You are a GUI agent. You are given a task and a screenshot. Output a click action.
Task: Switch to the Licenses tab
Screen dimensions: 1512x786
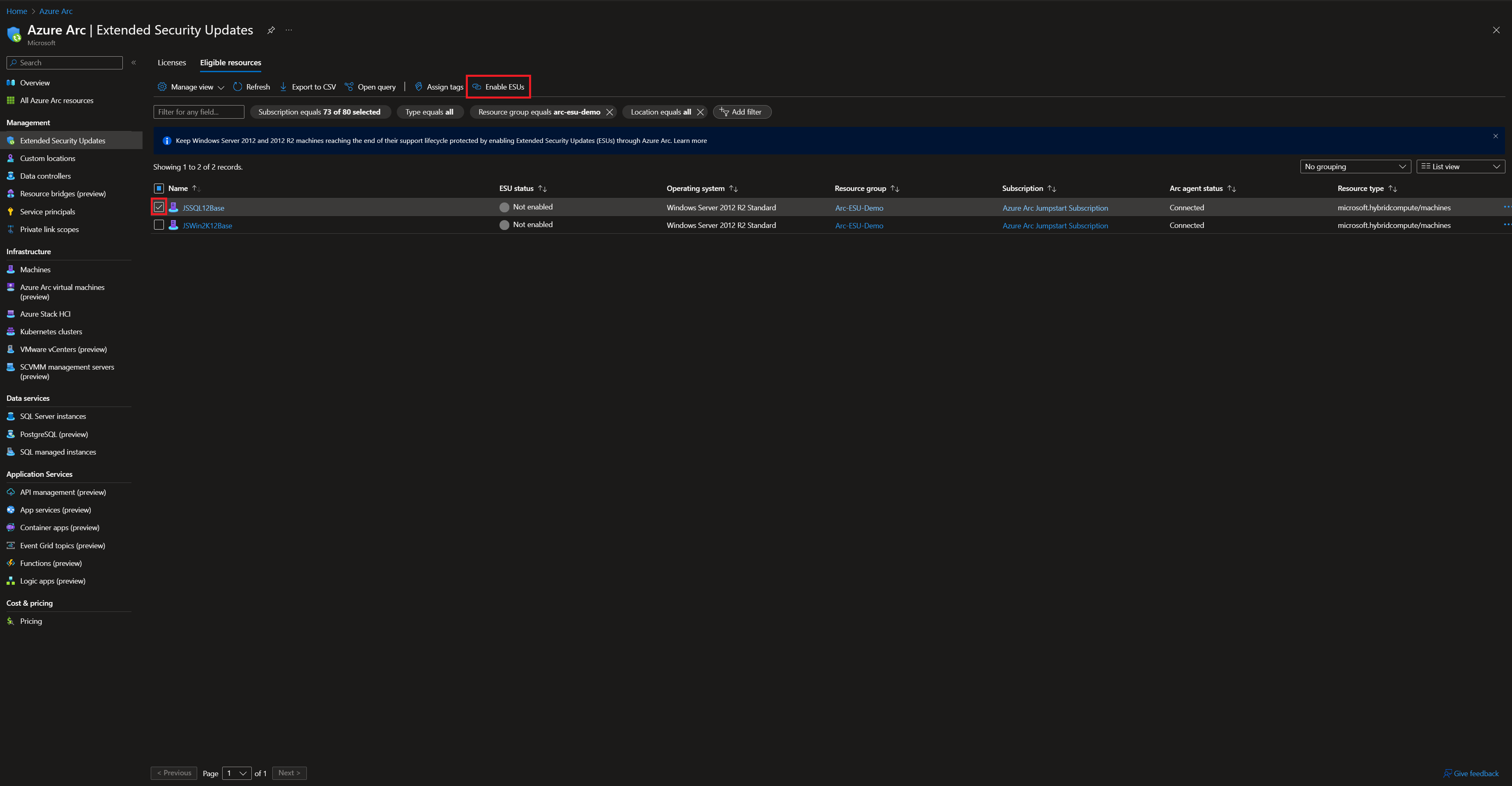[171, 63]
